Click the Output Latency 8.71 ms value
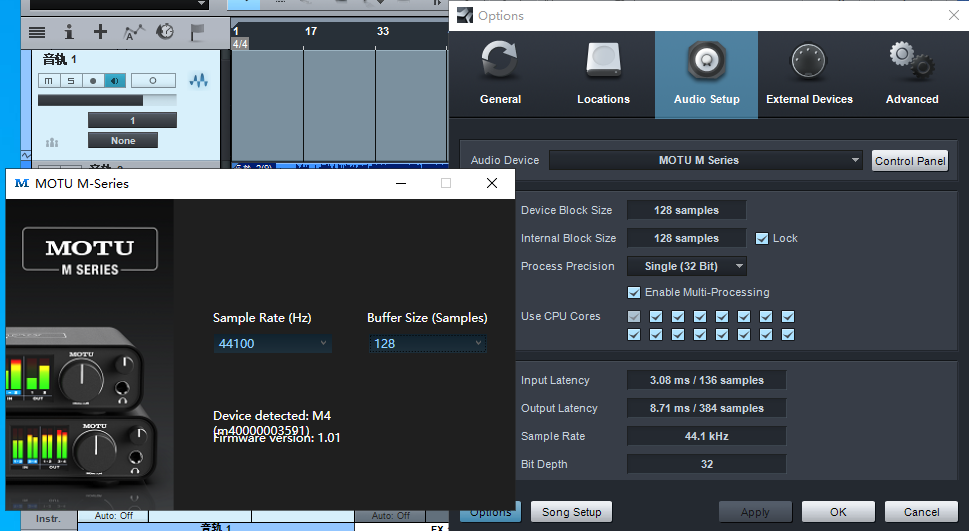The width and height of the screenshot is (969, 531). pyautogui.click(x=706, y=408)
